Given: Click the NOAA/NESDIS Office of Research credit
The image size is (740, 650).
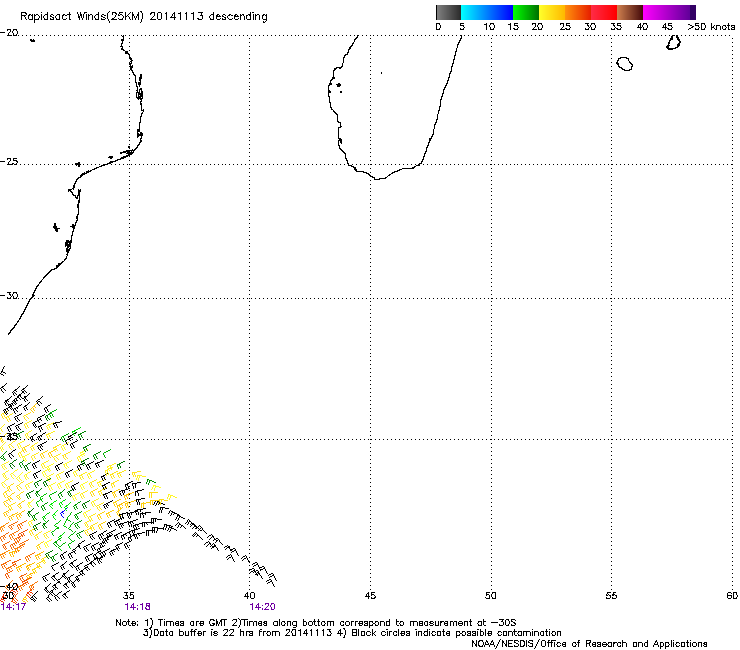Looking at the screenshot, I should point(589,644).
